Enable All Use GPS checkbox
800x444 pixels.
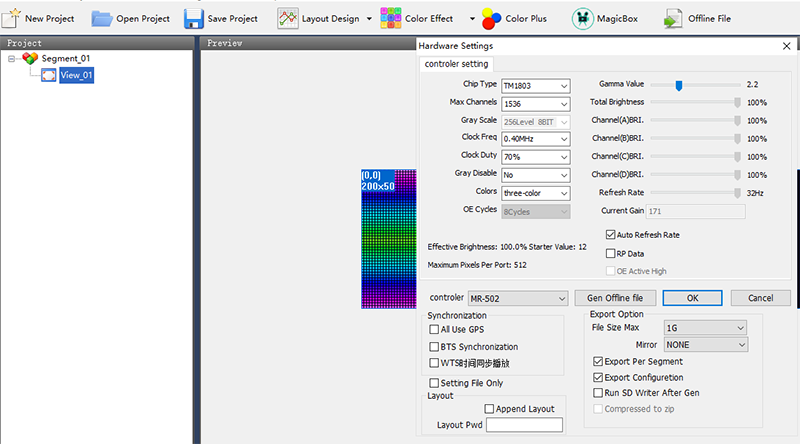434,330
